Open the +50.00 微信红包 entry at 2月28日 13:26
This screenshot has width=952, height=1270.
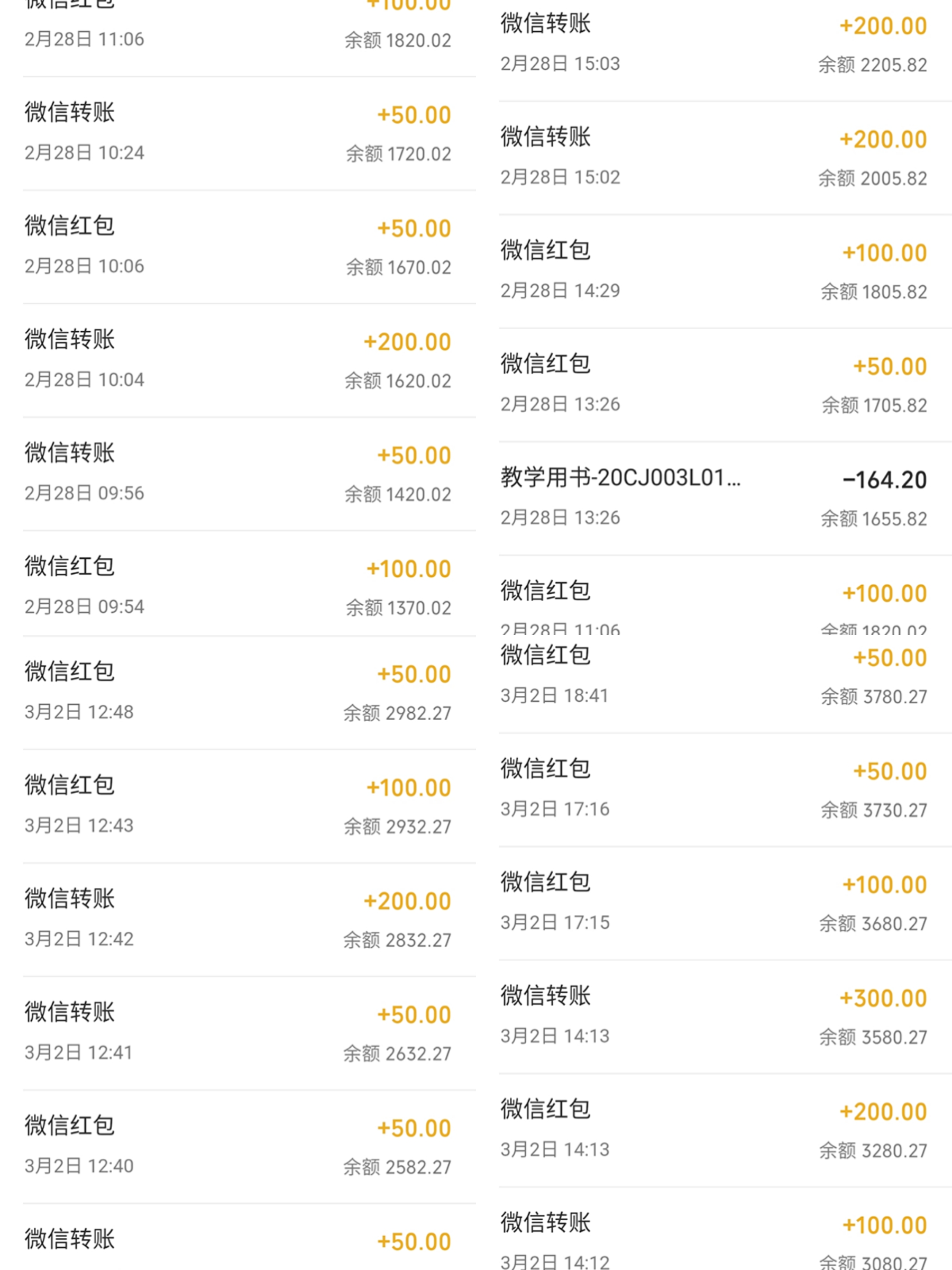click(x=725, y=385)
